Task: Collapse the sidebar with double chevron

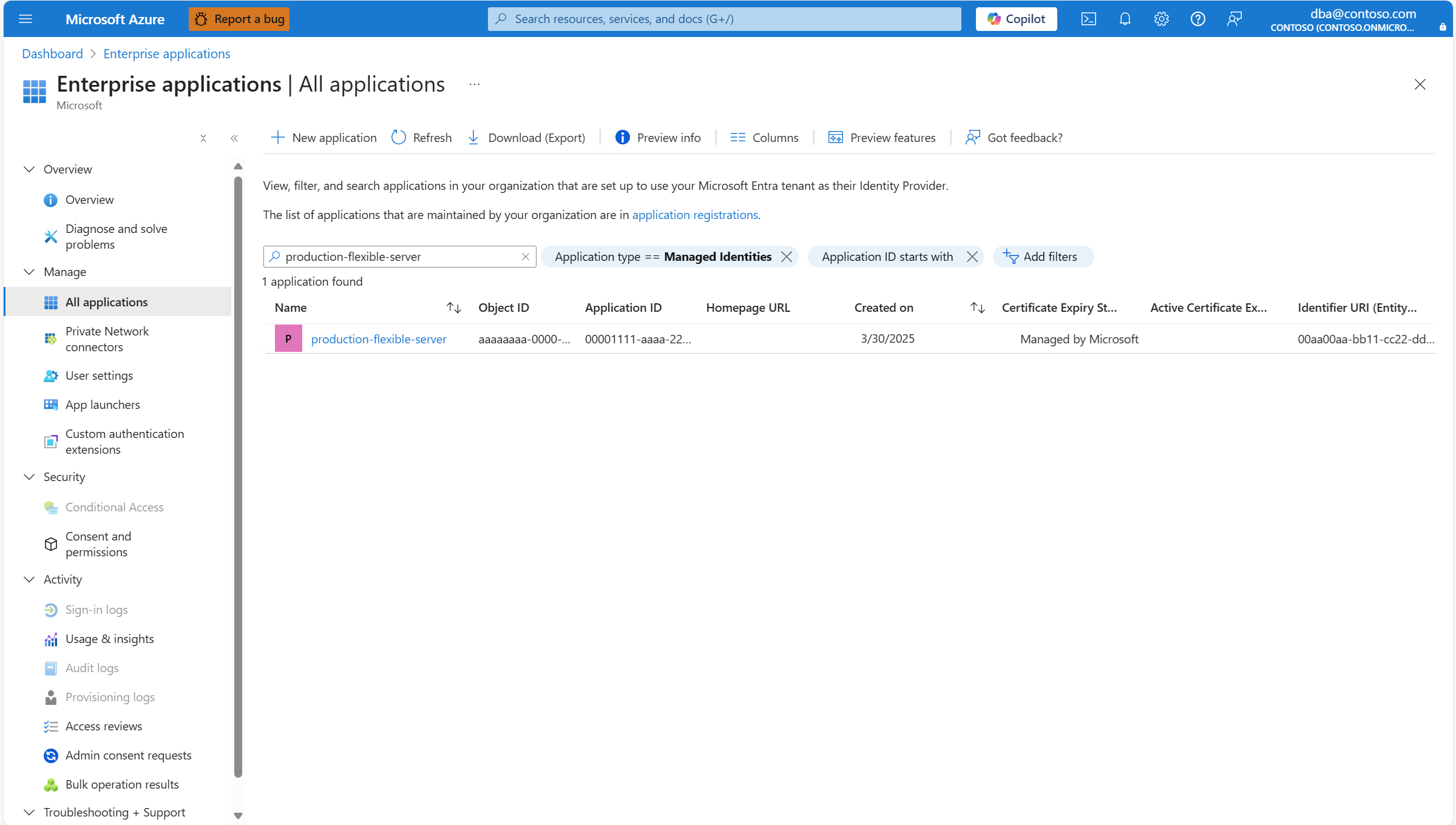Action: 234,138
